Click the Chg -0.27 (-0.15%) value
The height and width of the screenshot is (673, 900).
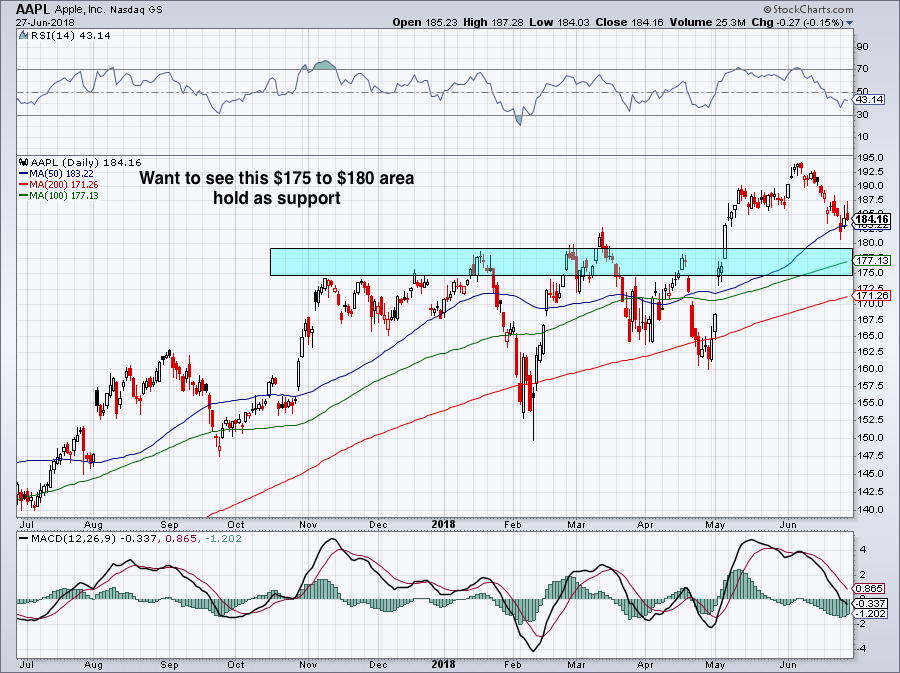point(798,22)
